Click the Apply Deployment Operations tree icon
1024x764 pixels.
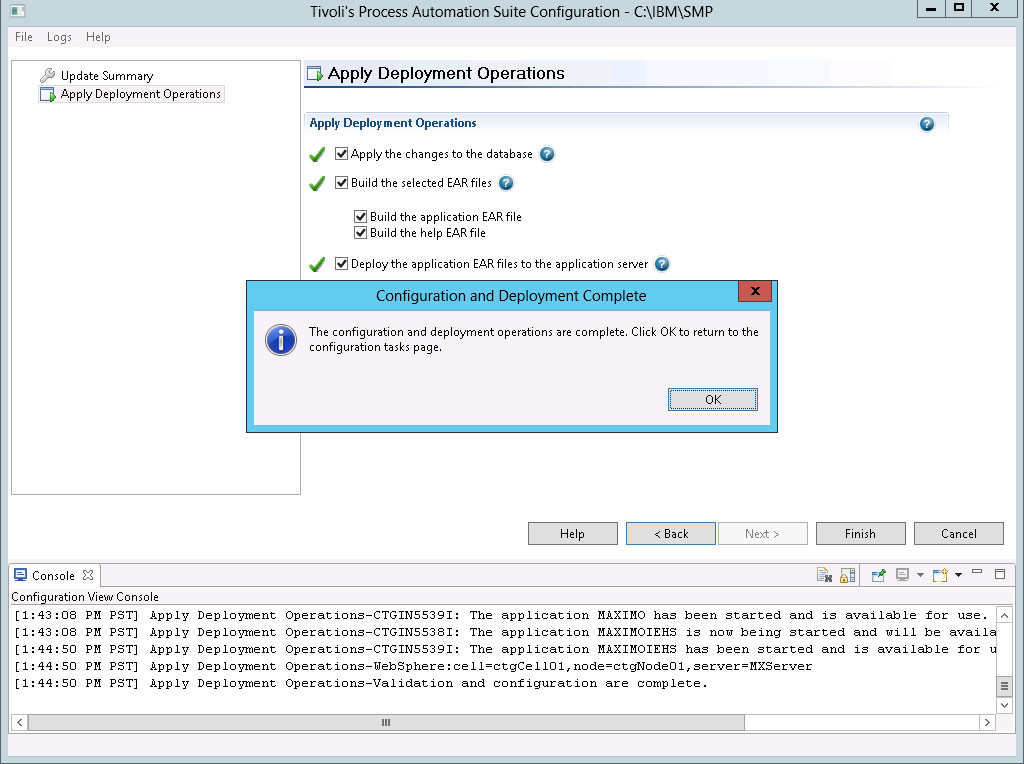coord(48,95)
